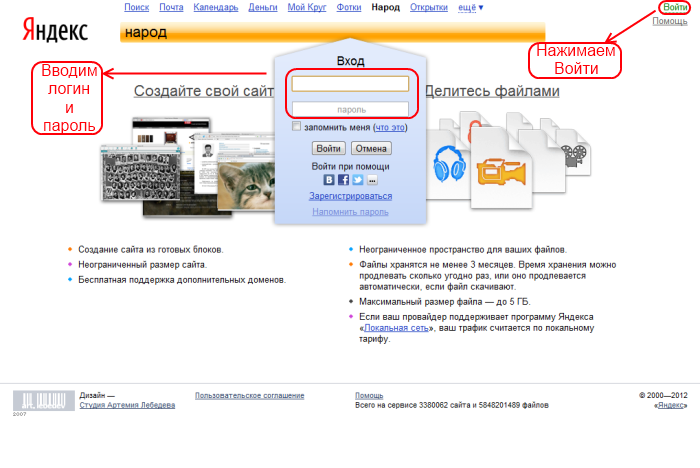
Task: Show more social login options icon
Action: click(372, 180)
